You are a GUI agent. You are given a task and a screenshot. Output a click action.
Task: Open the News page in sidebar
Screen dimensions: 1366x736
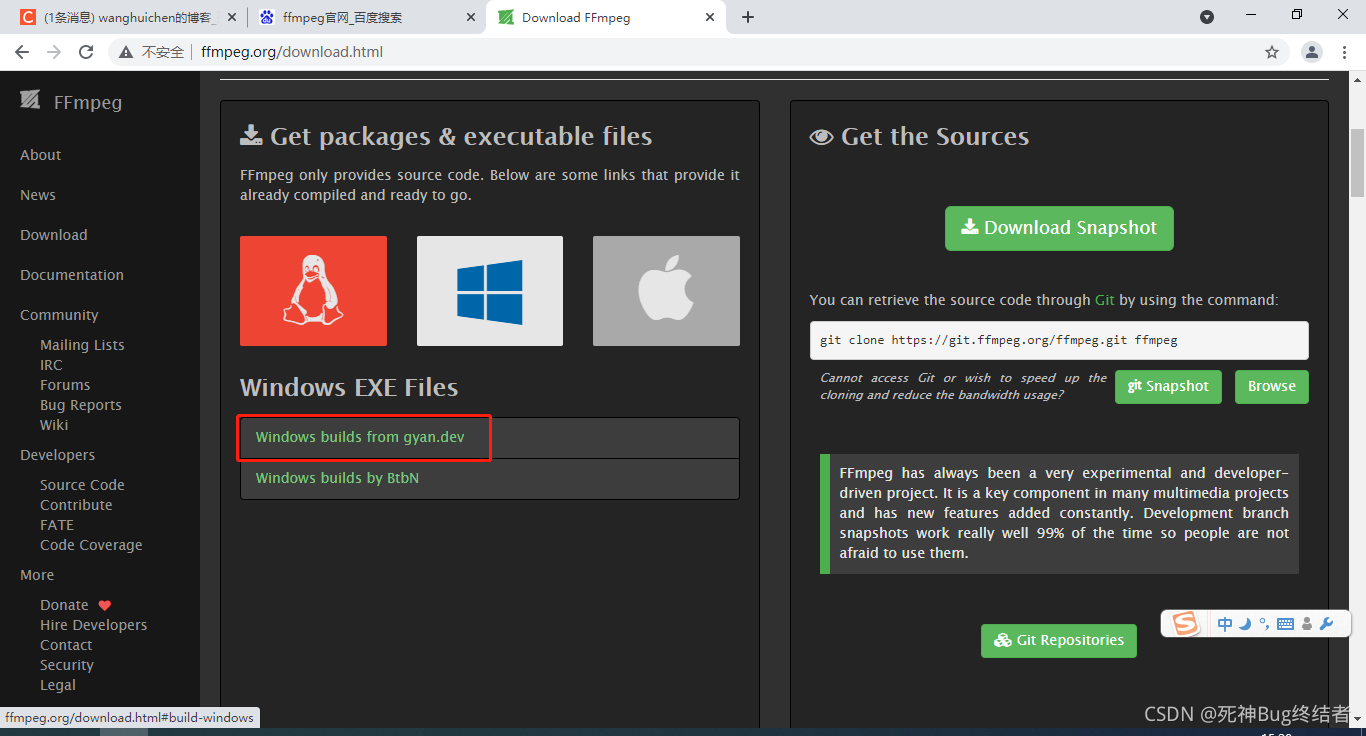[x=38, y=195]
